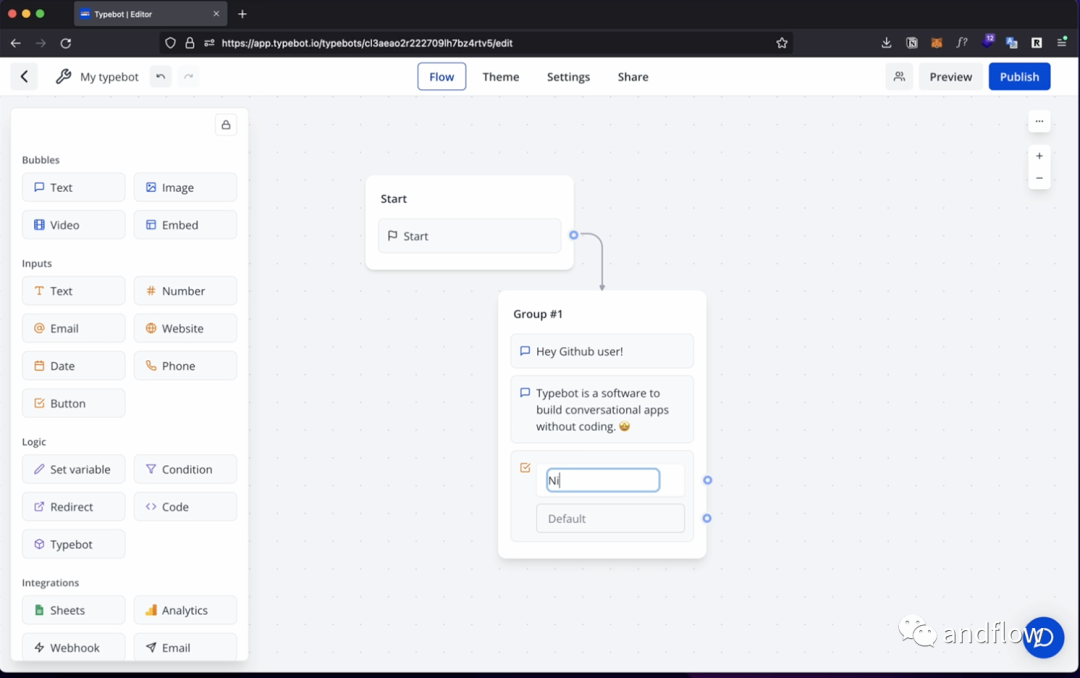Pick the Date input block
This screenshot has width=1080, height=678.
(x=74, y=366)
